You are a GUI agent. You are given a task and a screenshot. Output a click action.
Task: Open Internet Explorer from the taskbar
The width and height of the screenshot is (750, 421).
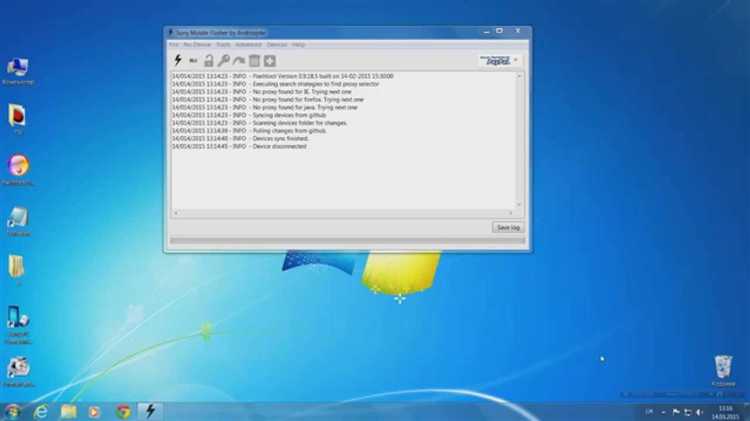coord(41,411)
